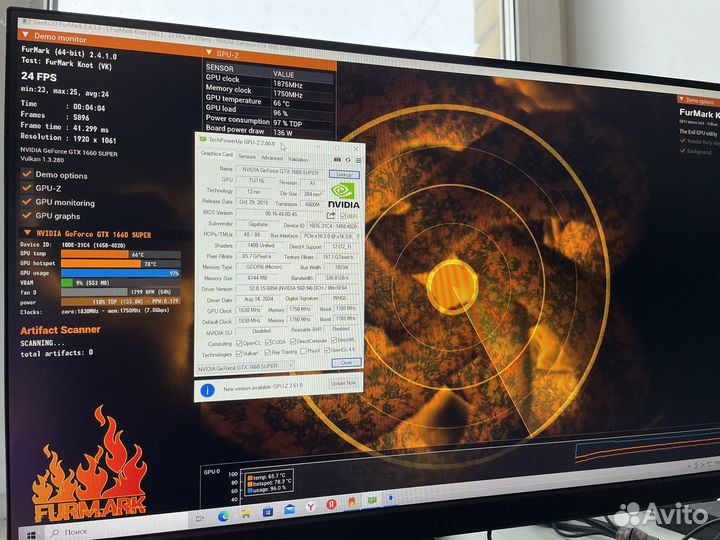Screen dimensions: 720x540
Task: Click the NVIDIA logo in GPU-Z
Action: coord(342,195)
